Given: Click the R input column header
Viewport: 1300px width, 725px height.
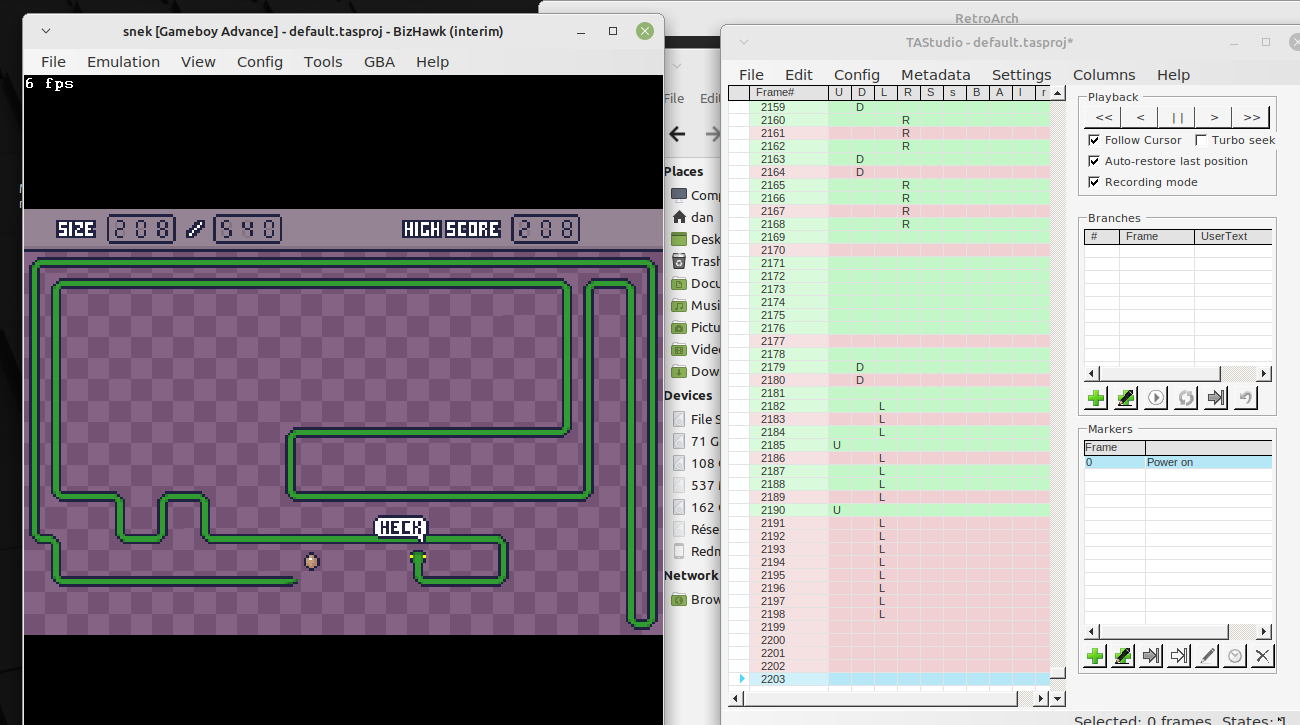Looking at the screenshot, I should tap(907, 93).
